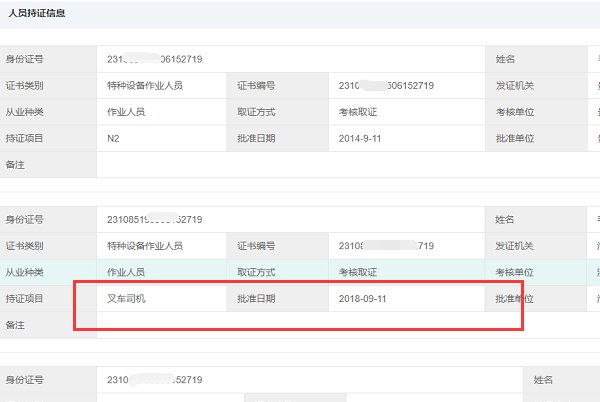Click 姓名 label in the N2 record
Screen dimensions: 600x402
coord(505,59)
